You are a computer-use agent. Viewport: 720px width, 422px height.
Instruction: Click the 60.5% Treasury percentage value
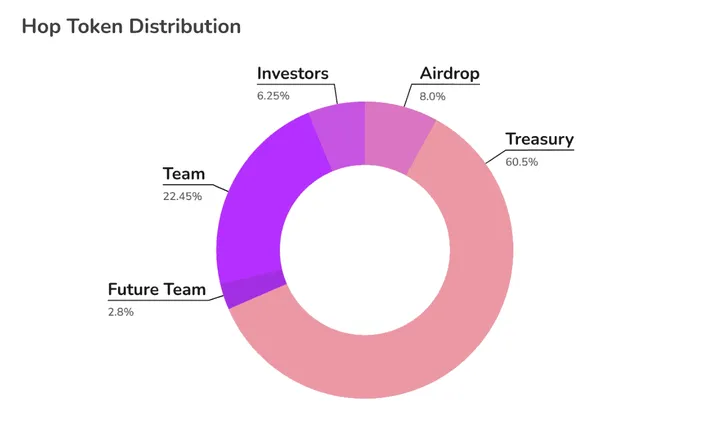click(x=521, y=162)
